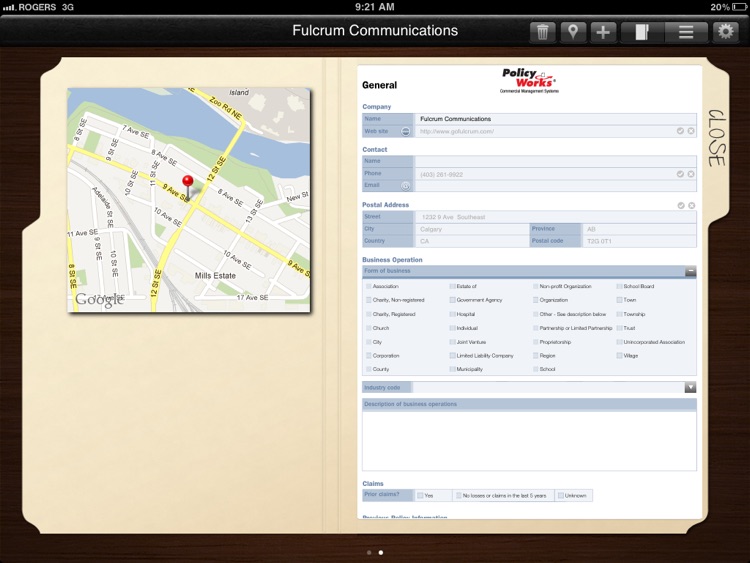Tap the Street address field
750x563 pixels.
(555, 217)
